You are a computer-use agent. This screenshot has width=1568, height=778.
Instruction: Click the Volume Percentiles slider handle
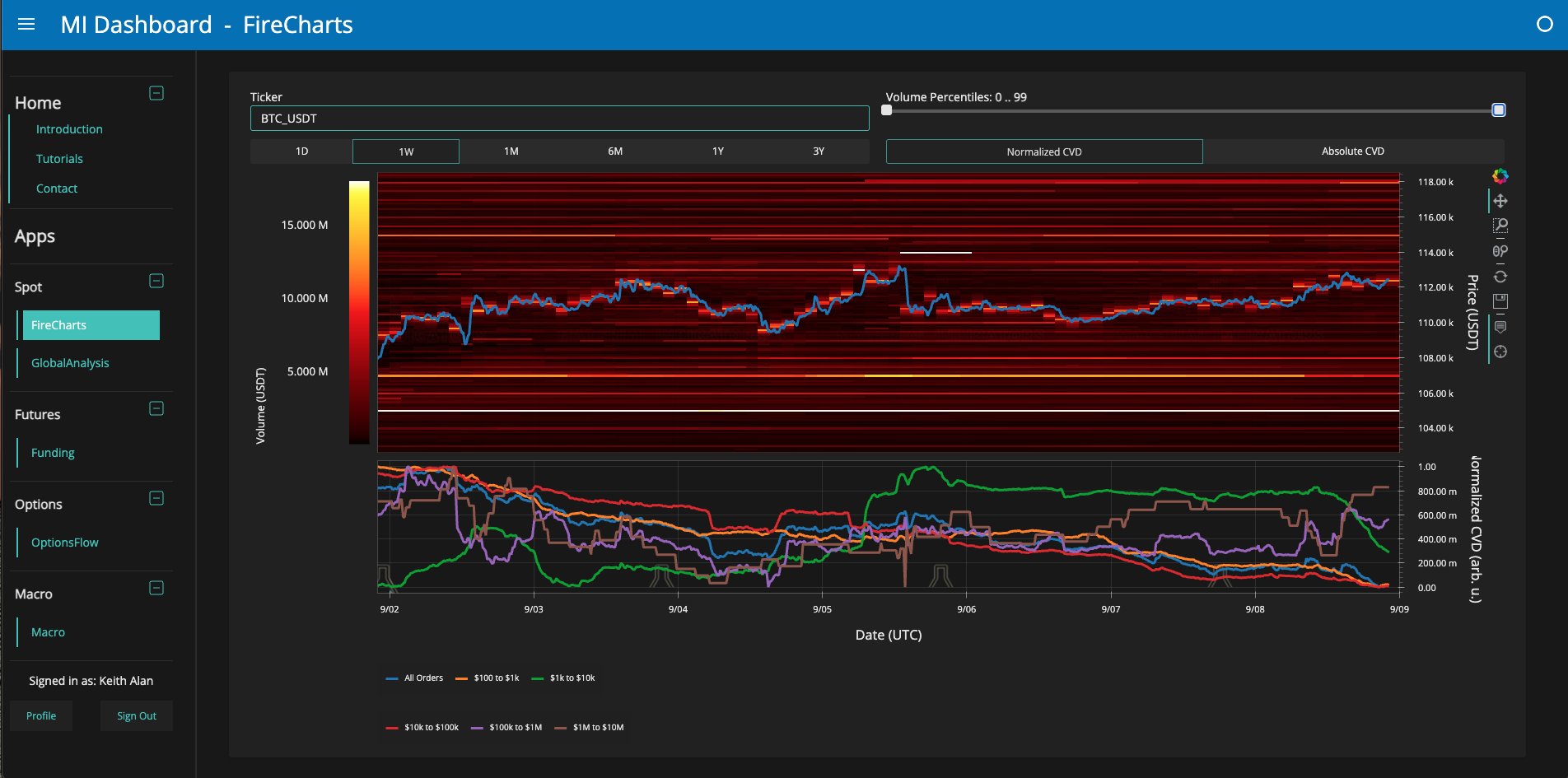click(888, 109)
